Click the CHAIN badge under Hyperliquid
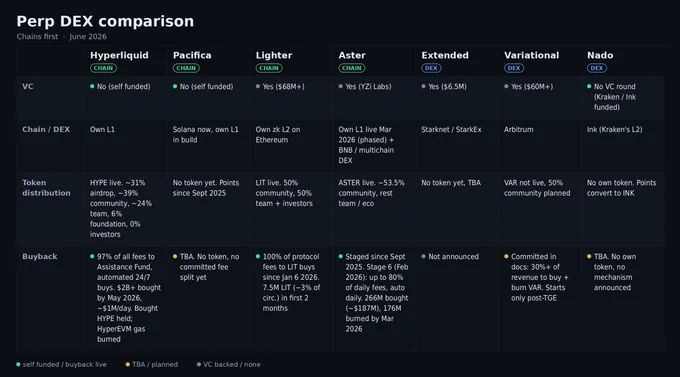 (x=103, y=68)
